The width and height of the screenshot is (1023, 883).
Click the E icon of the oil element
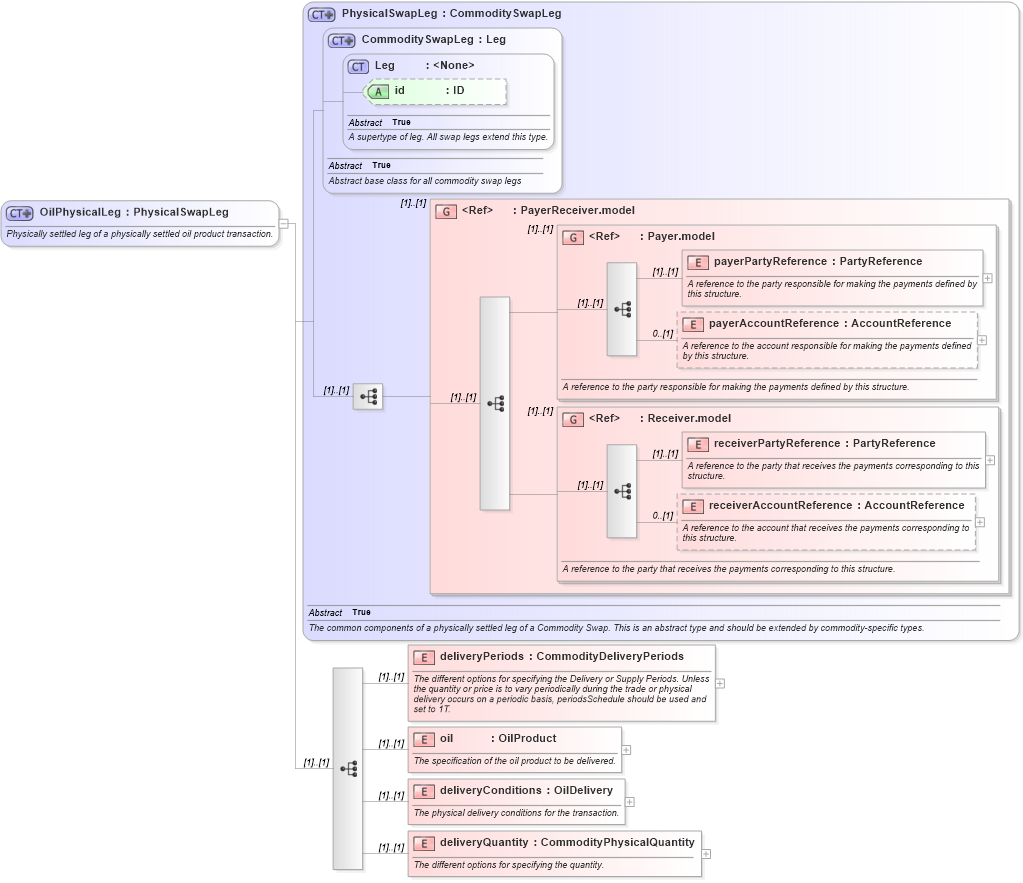(423, 739)
